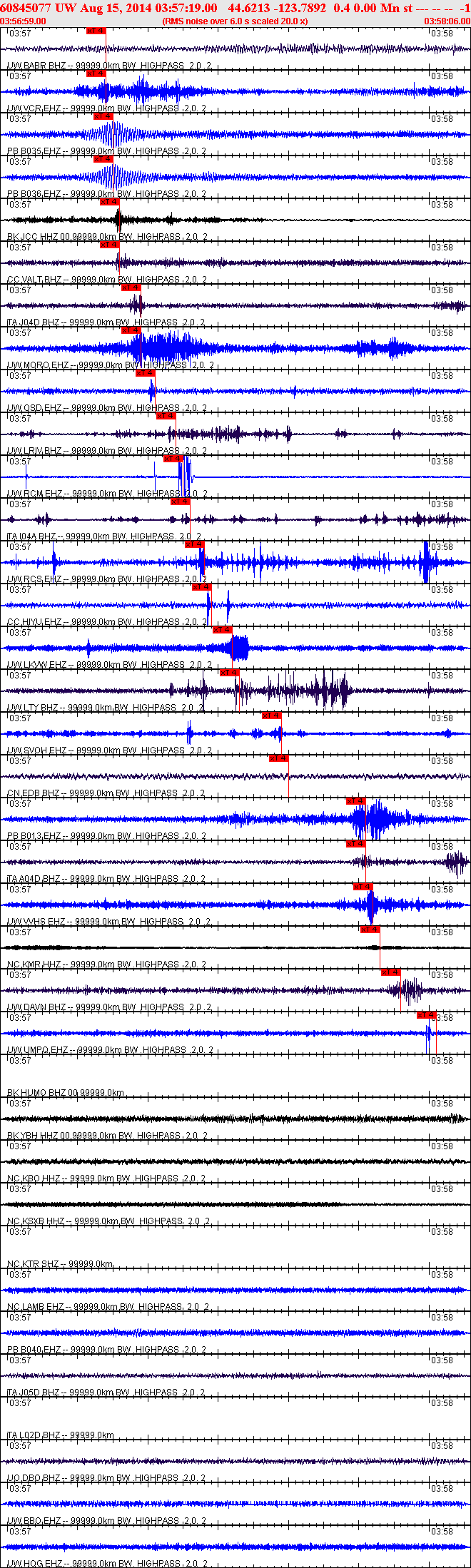Select the PB.B013 EHZ station label
The height and width of the screenshot is (1568, 471).
106,836
